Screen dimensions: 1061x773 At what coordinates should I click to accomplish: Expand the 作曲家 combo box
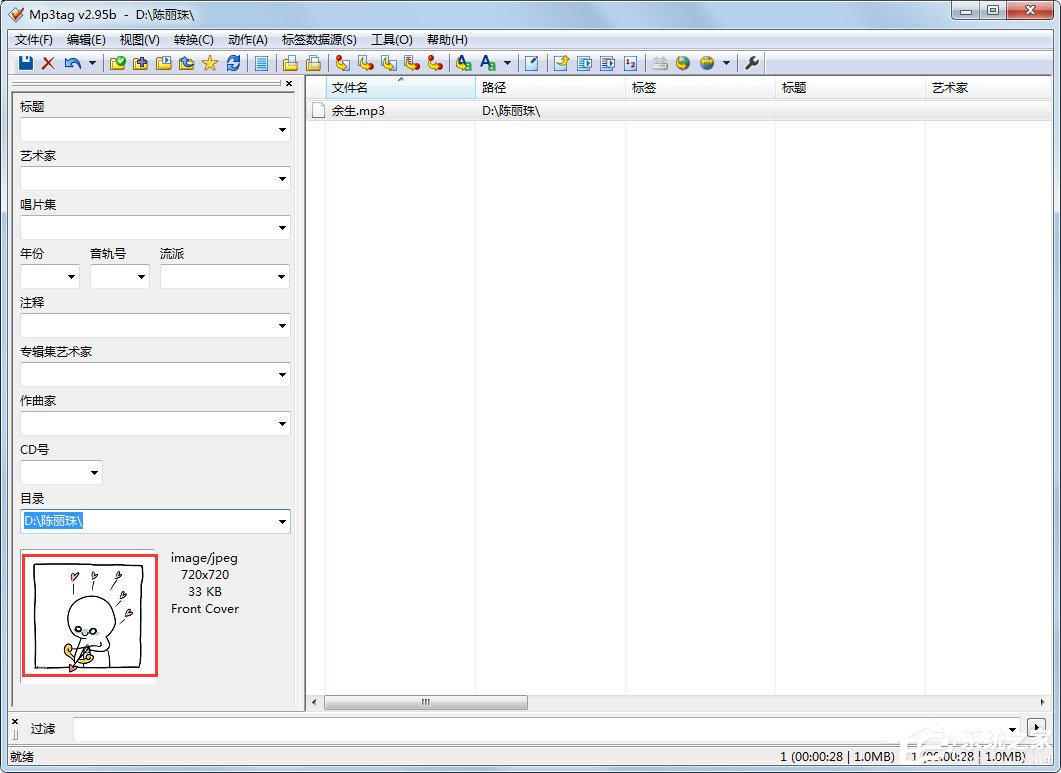[x=282, y=424]
